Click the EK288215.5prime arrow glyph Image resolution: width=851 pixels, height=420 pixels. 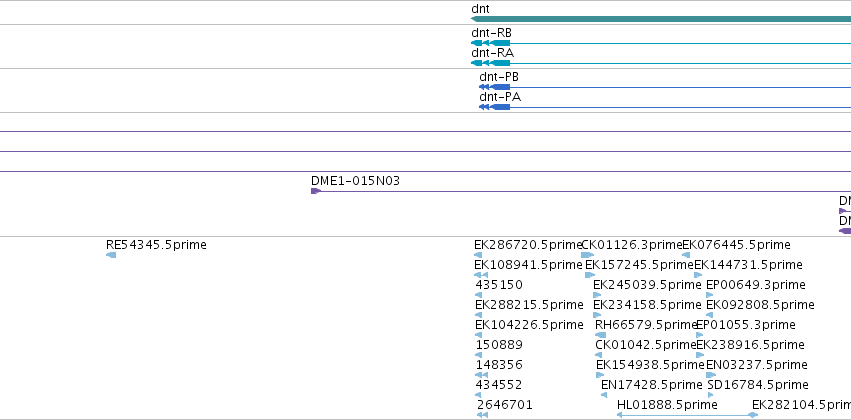pyautogui.click(x=478, y=315)
